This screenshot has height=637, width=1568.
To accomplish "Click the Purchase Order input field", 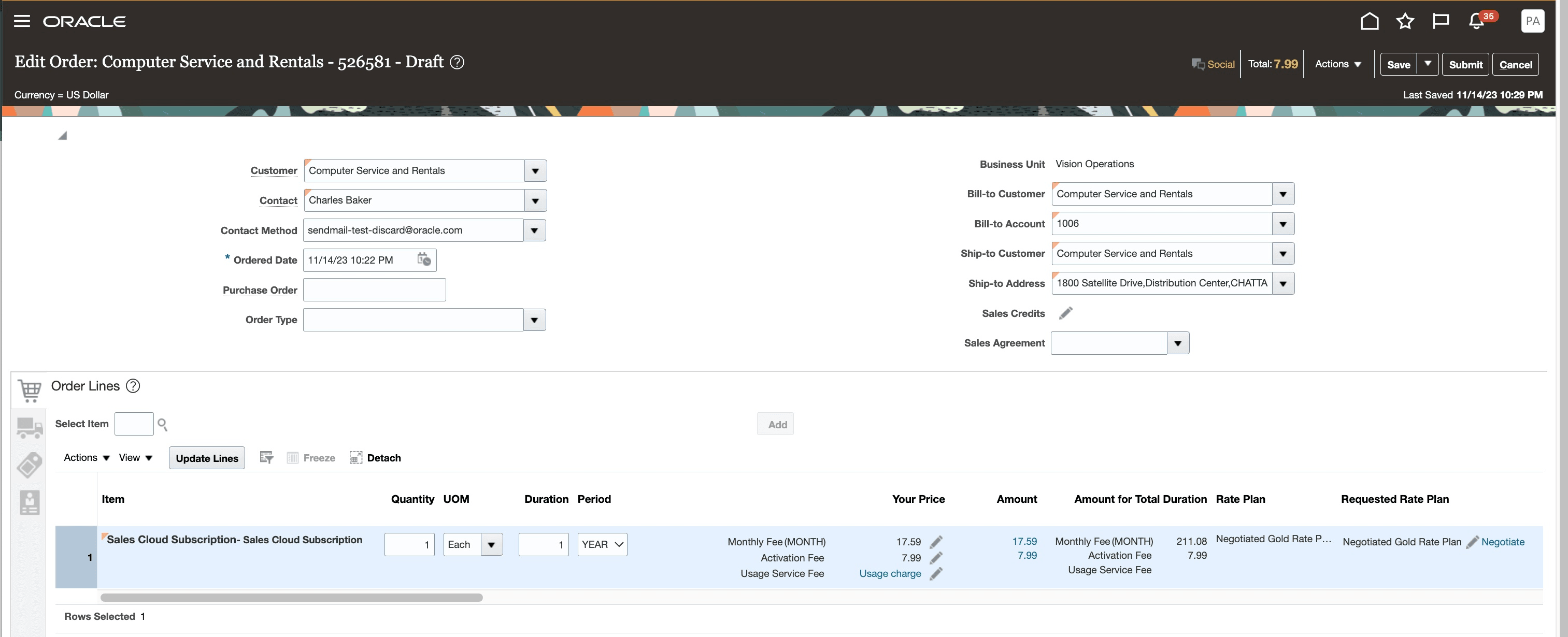I will [x=374, y=290].
